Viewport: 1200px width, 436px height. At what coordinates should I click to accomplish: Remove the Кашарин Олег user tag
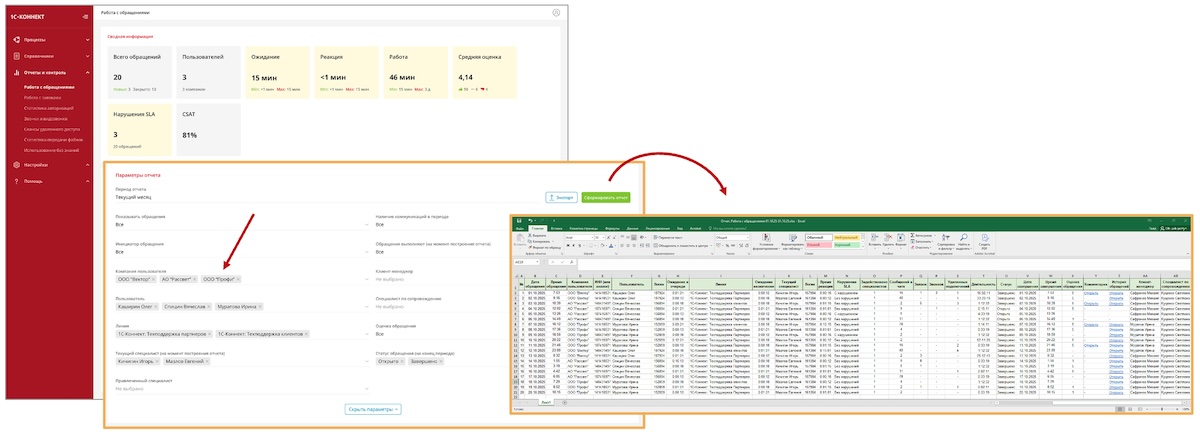tap(156, 306)
